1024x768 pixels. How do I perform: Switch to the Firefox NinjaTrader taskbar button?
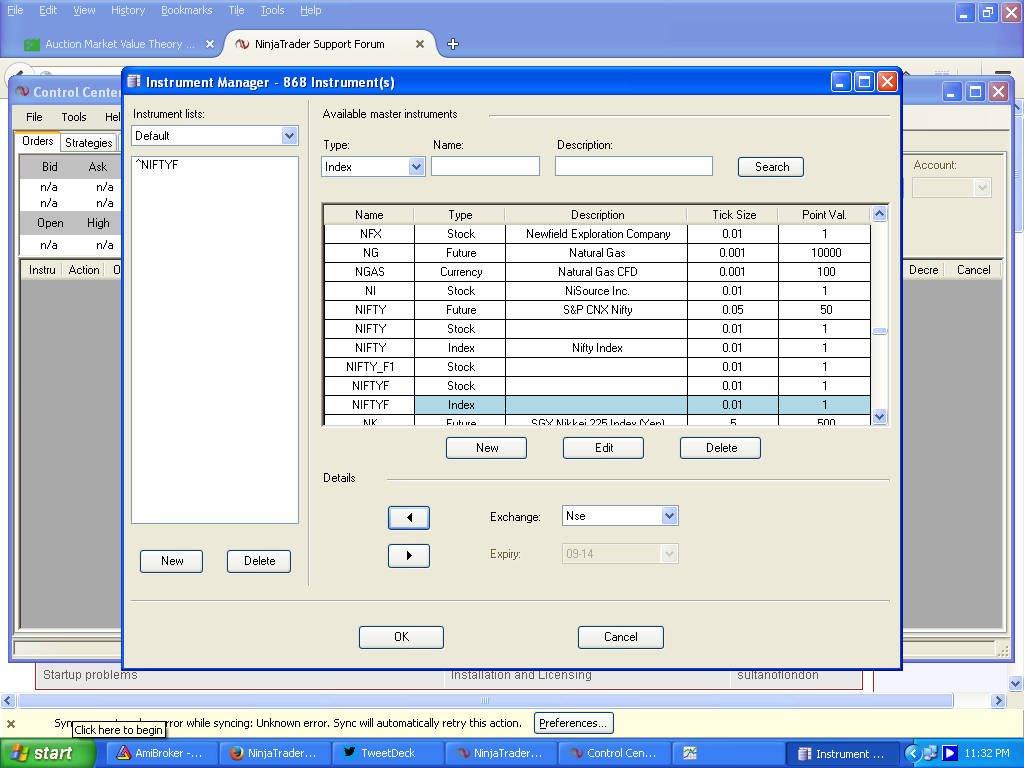pos(274,753)
